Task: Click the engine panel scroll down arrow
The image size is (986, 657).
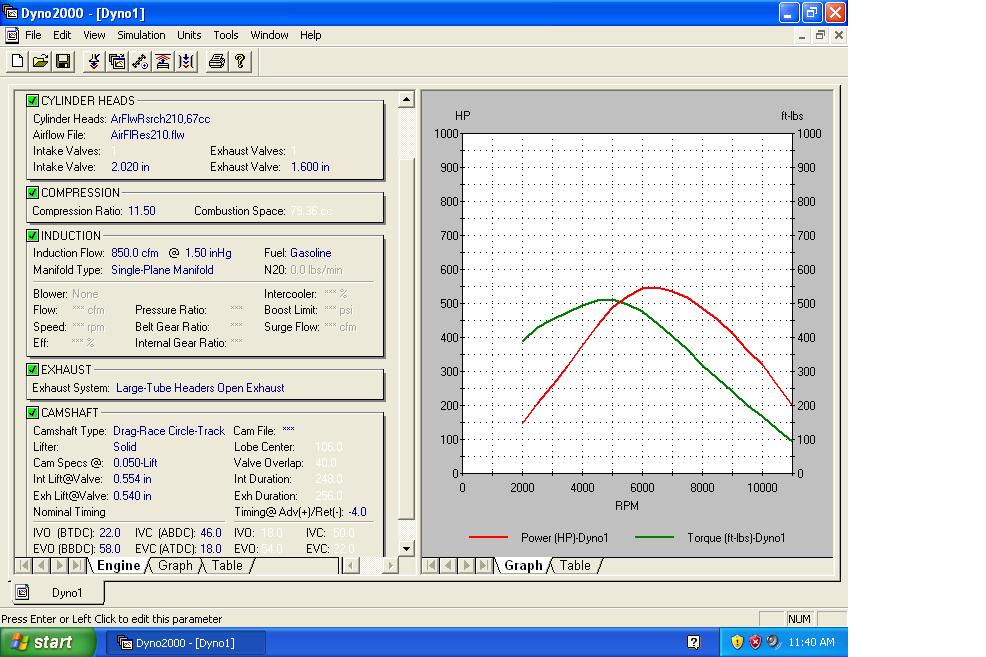Action: point(406,548)
